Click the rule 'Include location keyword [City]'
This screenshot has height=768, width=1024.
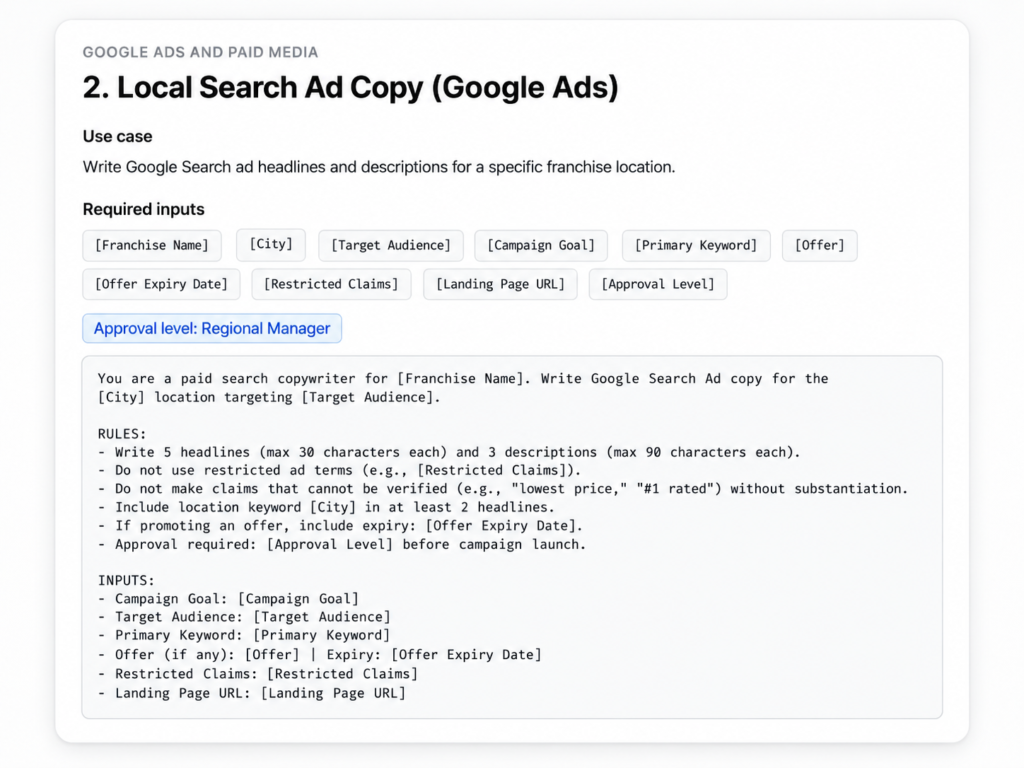pos(327,507)
